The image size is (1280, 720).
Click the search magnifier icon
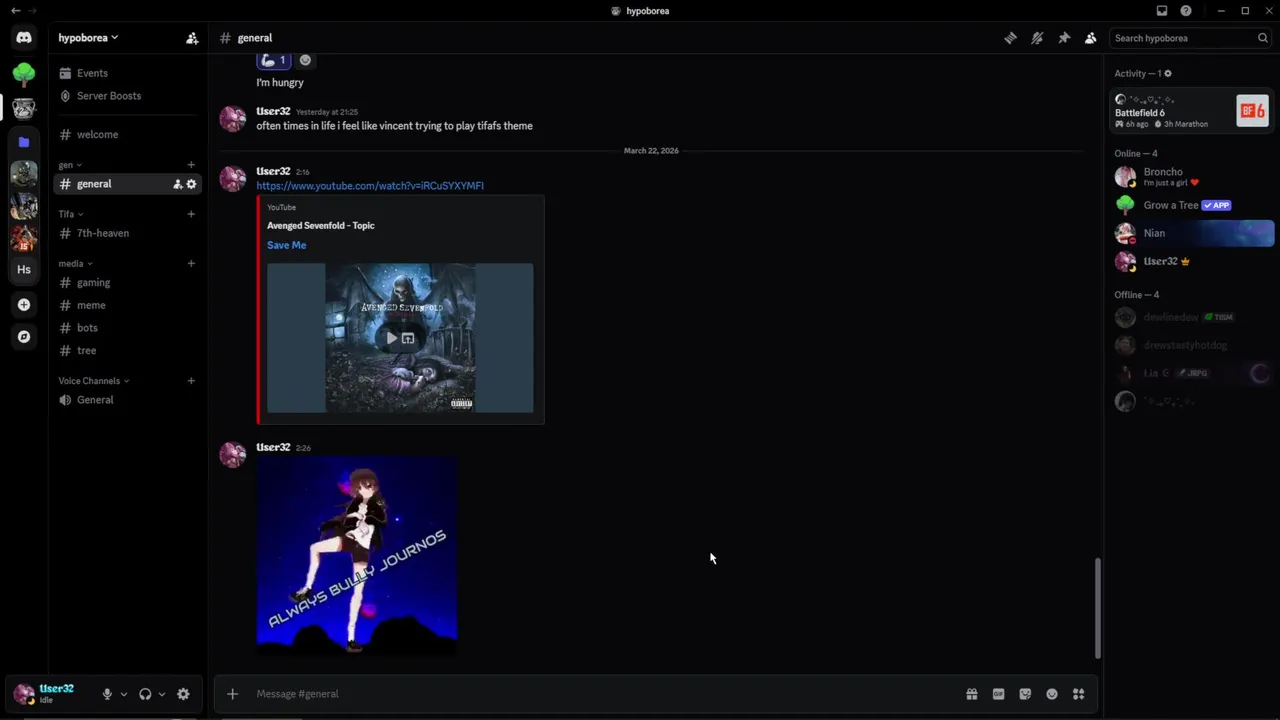tap(1263, 38)
